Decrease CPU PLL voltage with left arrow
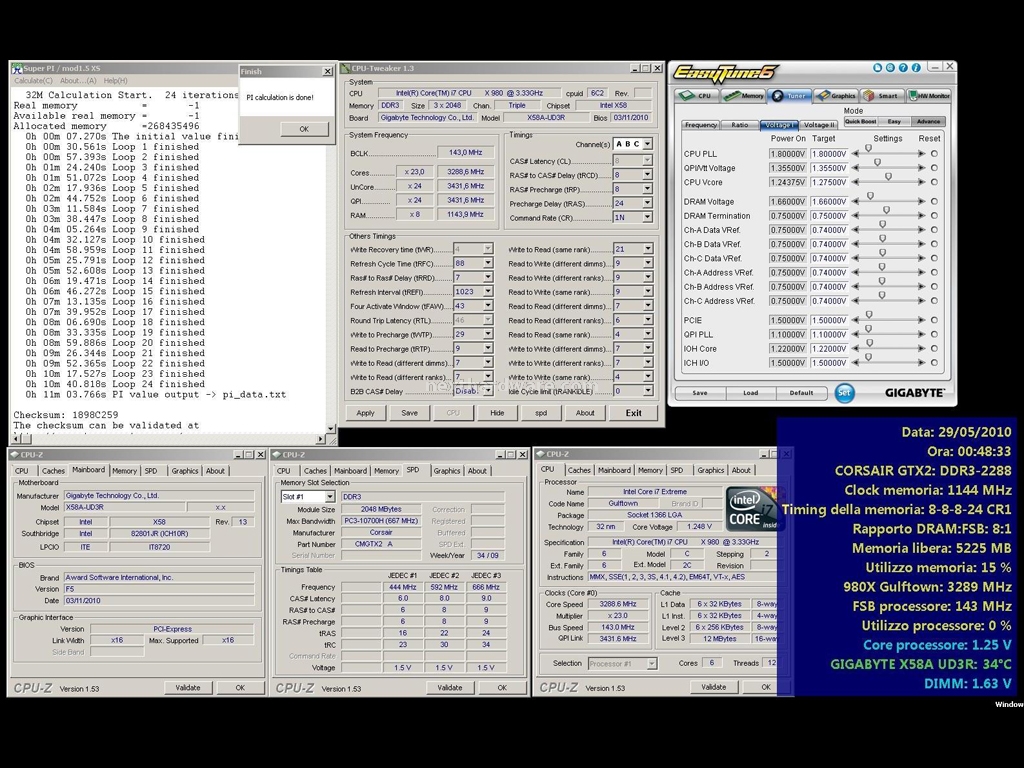The height and width of the screenshot is (768, 1024). [855, 154]
